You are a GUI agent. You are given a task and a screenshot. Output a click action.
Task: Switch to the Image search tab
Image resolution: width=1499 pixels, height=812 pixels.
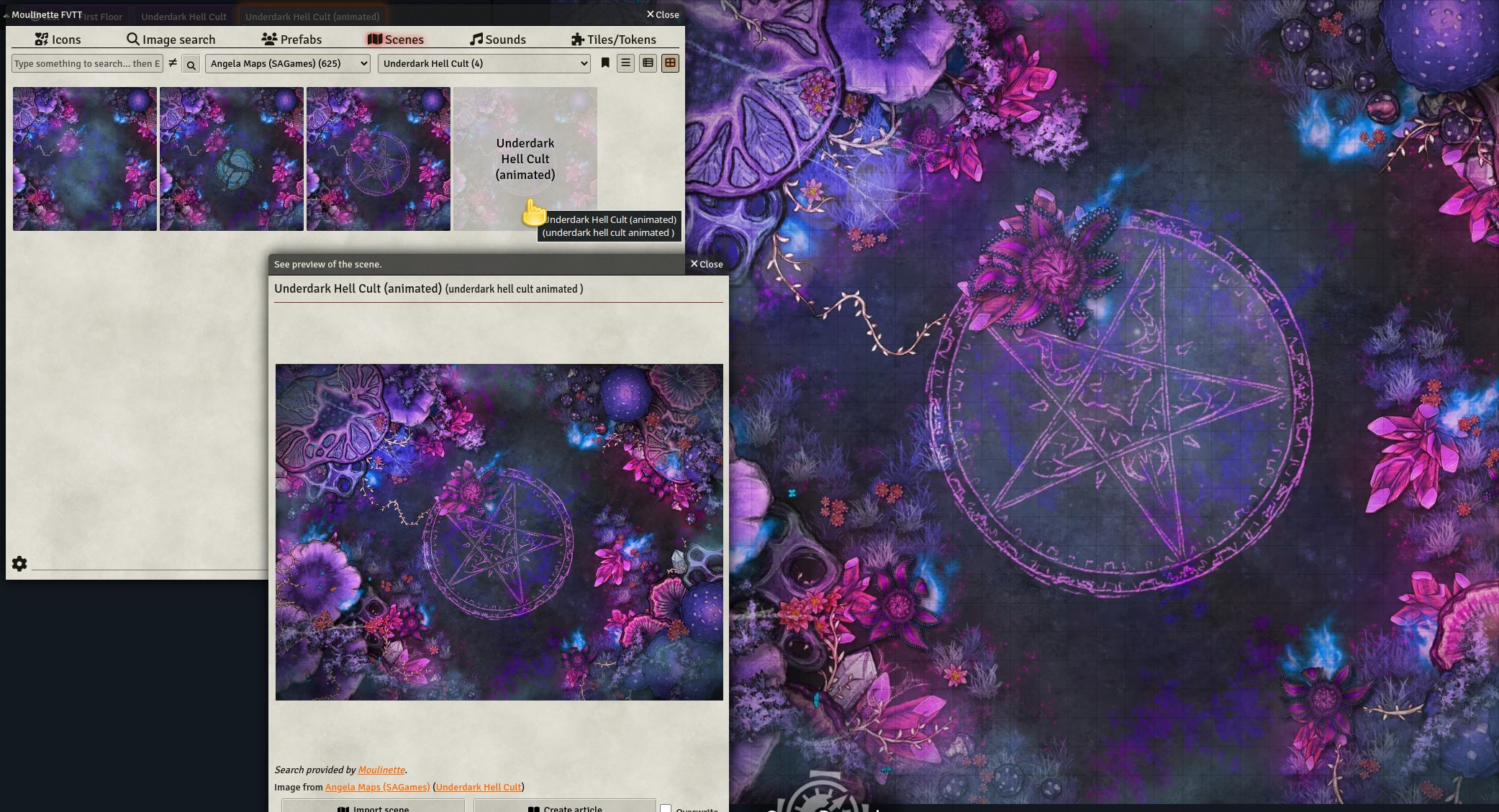tap(171, 40)
